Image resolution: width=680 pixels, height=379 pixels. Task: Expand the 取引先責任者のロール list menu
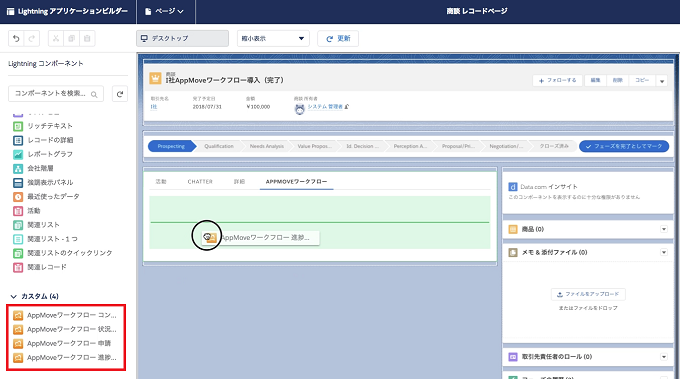pos(664,357)
